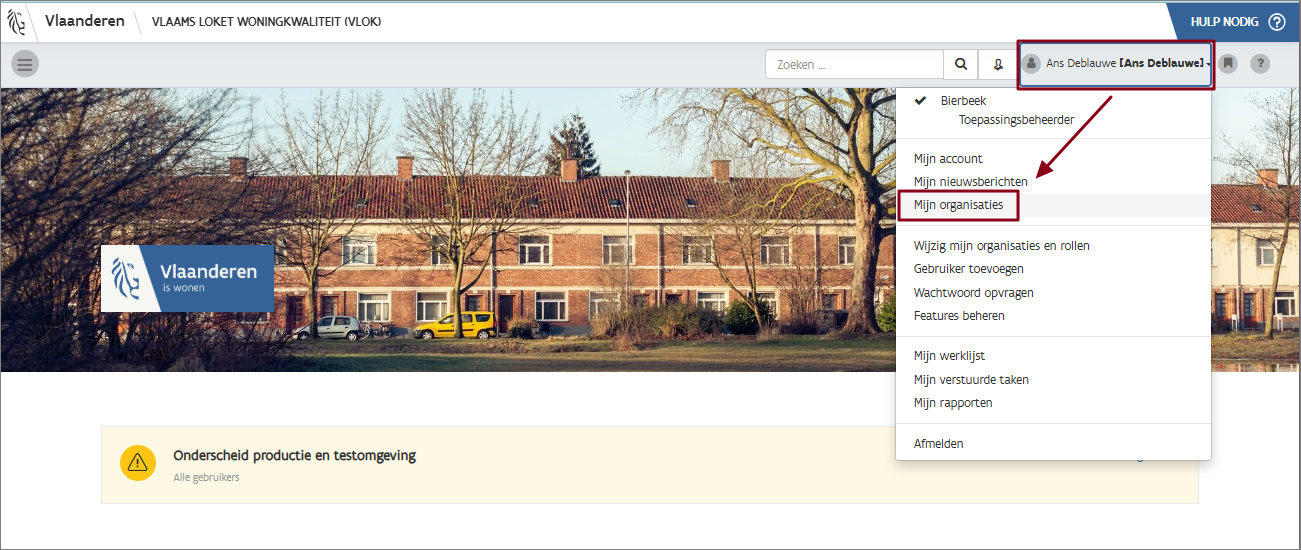This screenshot has width=1301, height=550.
Task: Open the hamburger navigation menu
Action: 25,64
